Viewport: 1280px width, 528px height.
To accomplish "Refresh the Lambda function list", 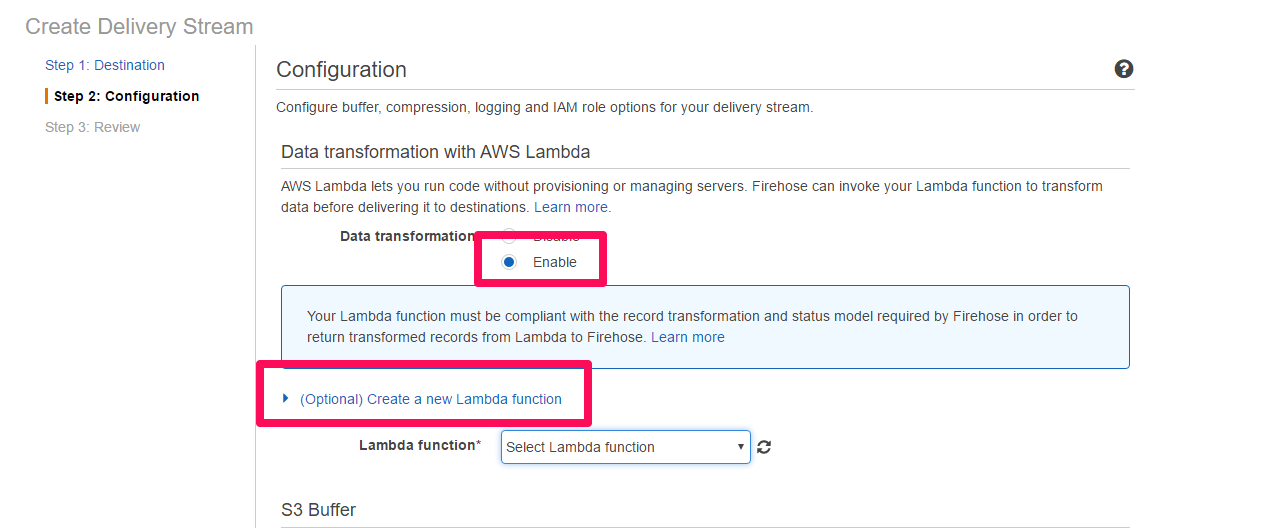I will tap(764, 447).
